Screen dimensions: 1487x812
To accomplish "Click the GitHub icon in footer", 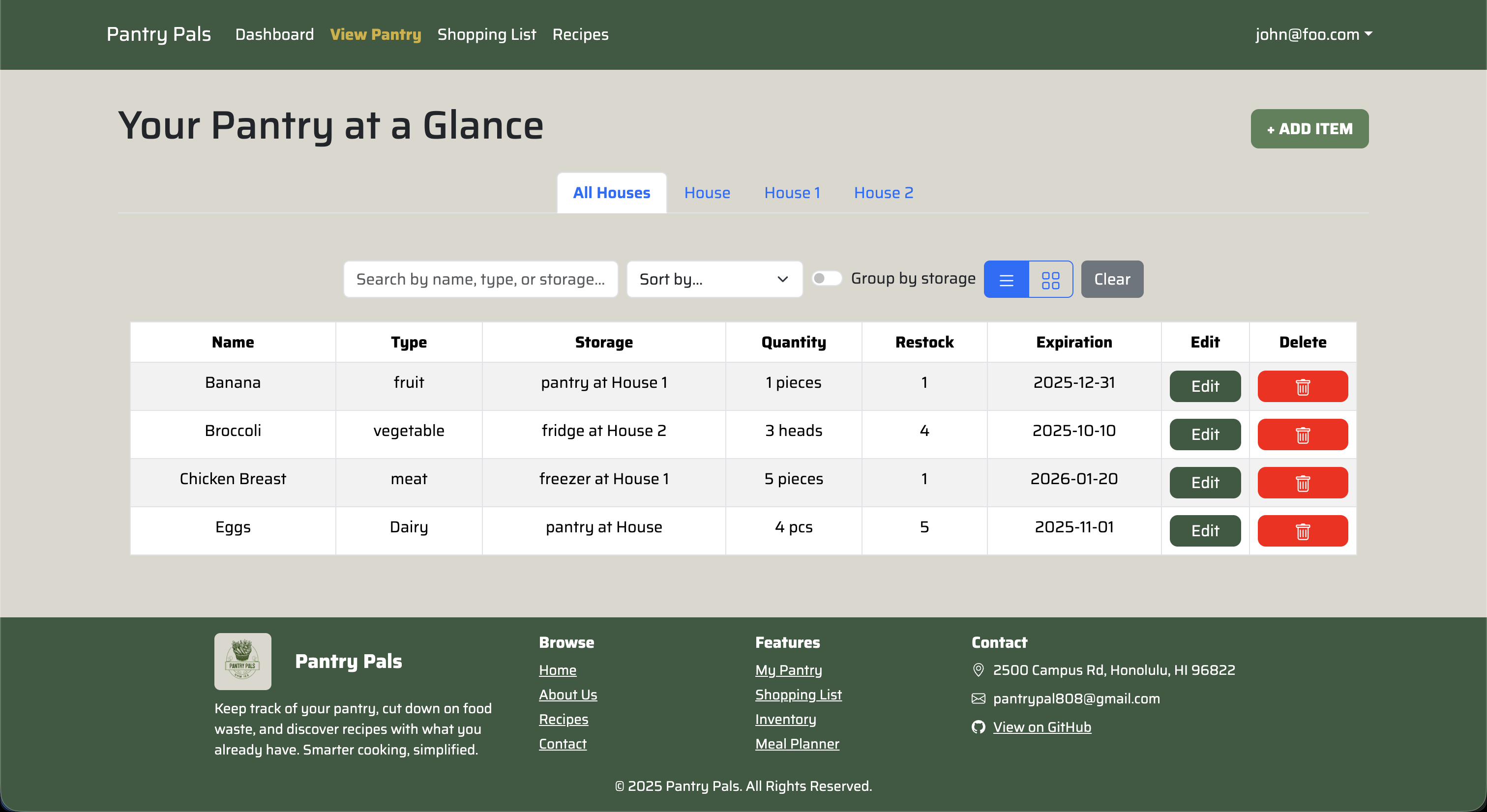I will click(978, 727).
